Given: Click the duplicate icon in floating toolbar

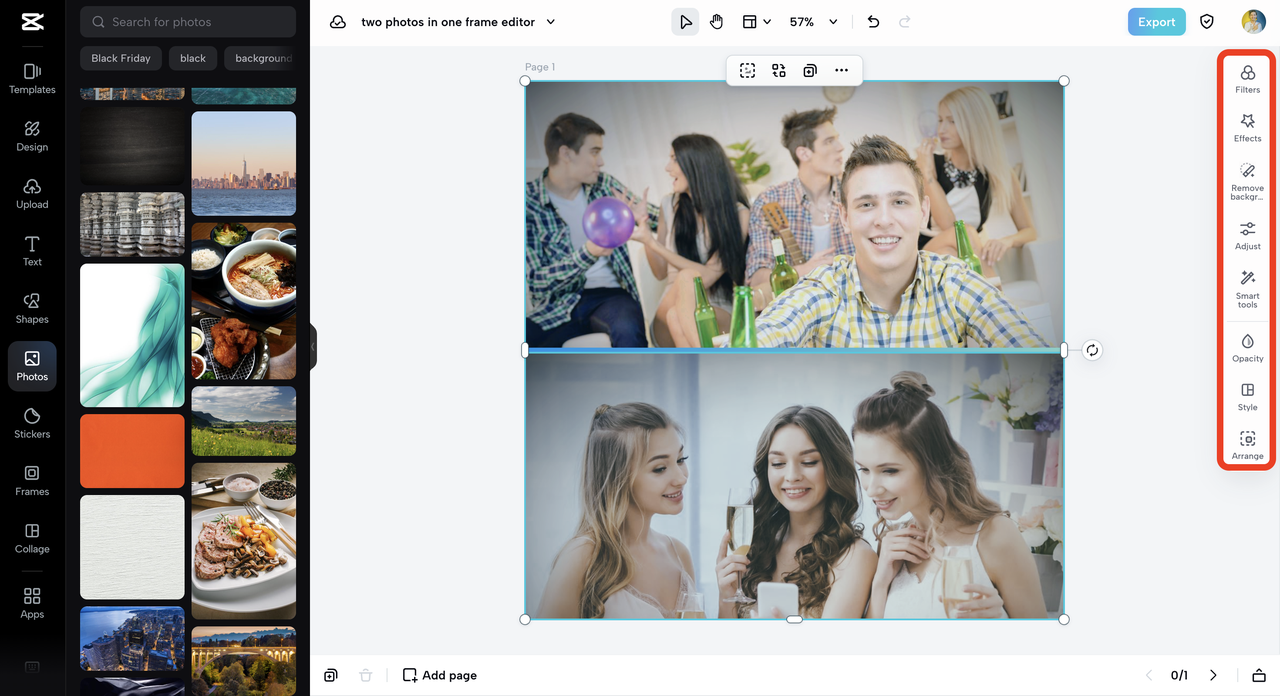Looking at the screenshot, I should point(810,70).
